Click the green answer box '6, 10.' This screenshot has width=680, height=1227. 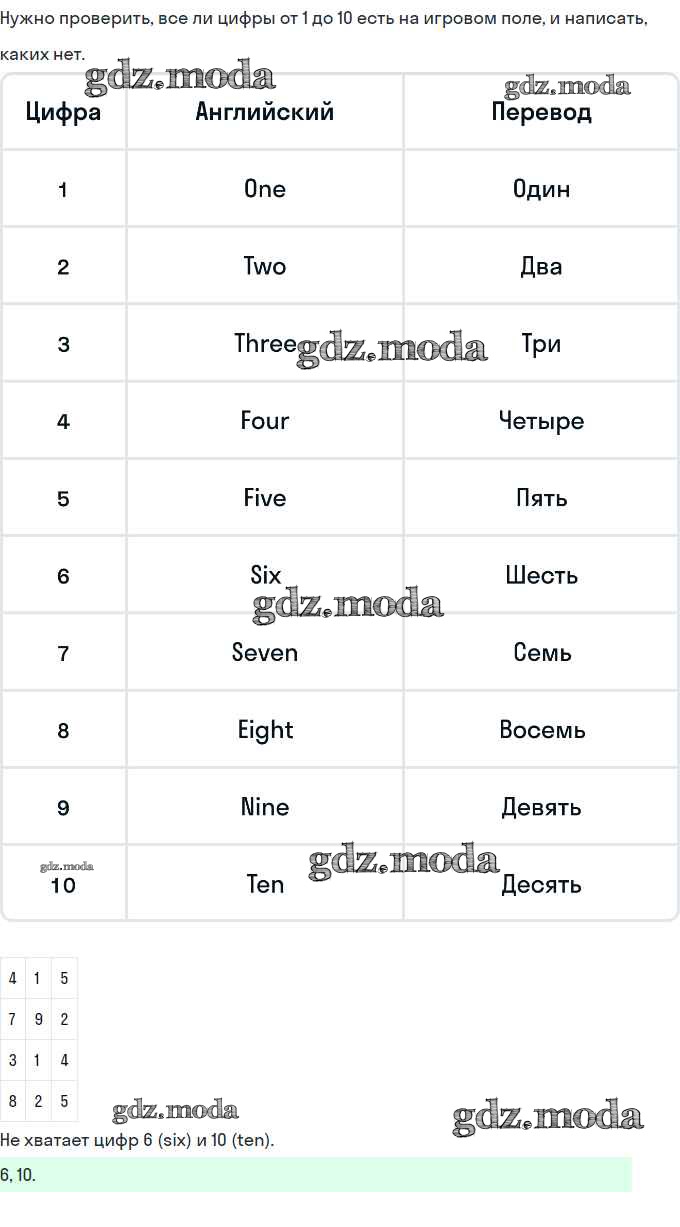316,1175
